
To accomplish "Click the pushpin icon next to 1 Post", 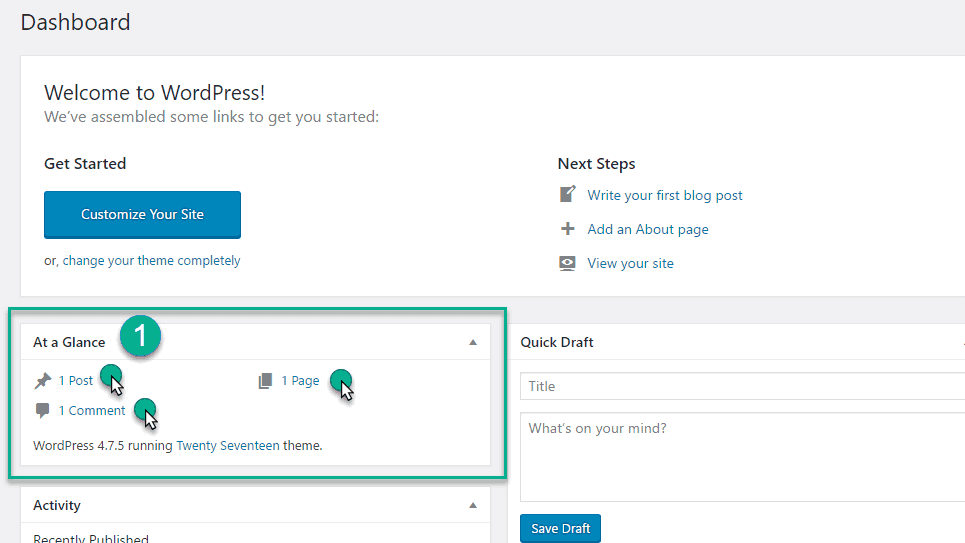I will coord(42,381).
